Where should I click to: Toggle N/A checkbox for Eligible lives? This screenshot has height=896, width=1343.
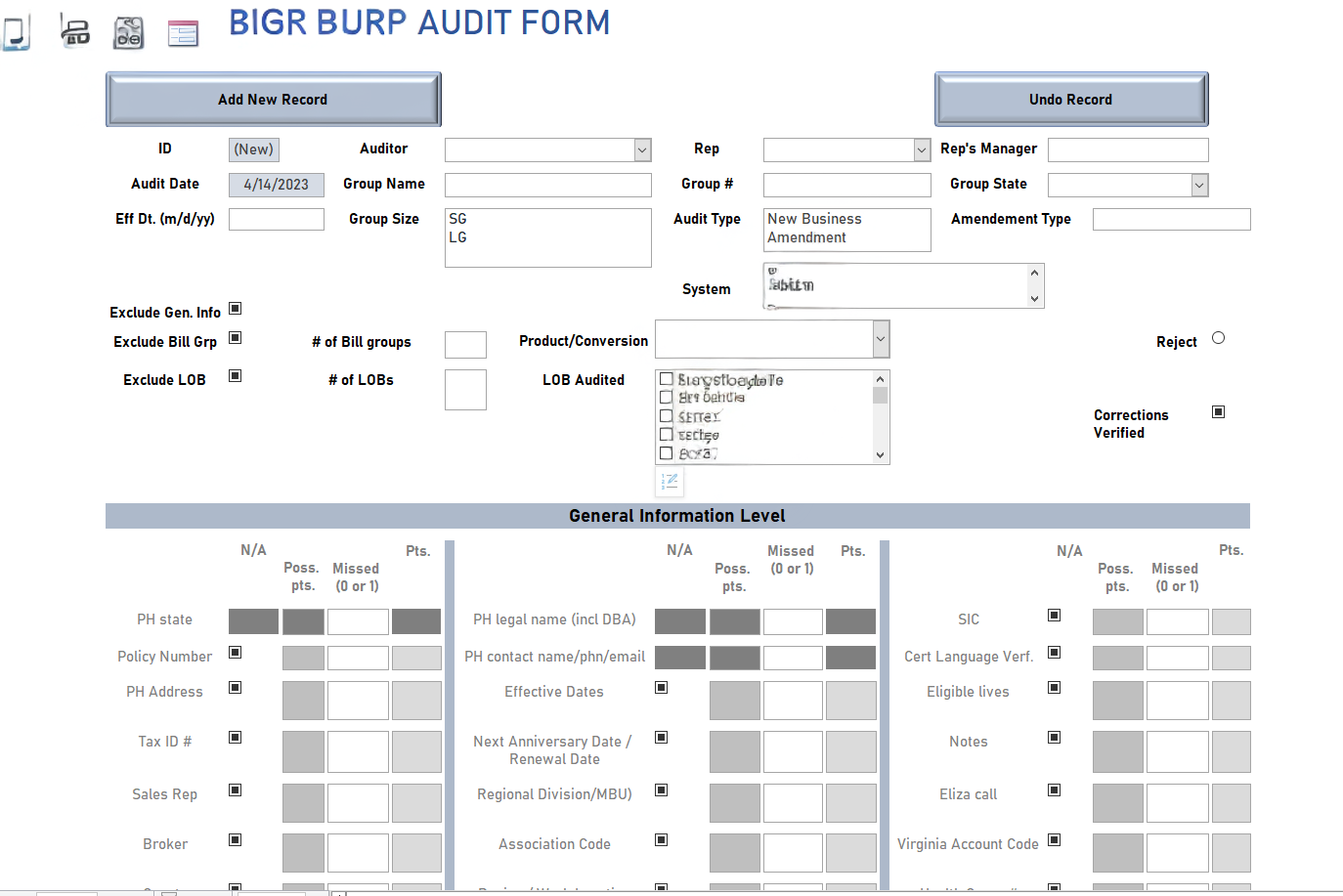click(x=1055, y=688)
